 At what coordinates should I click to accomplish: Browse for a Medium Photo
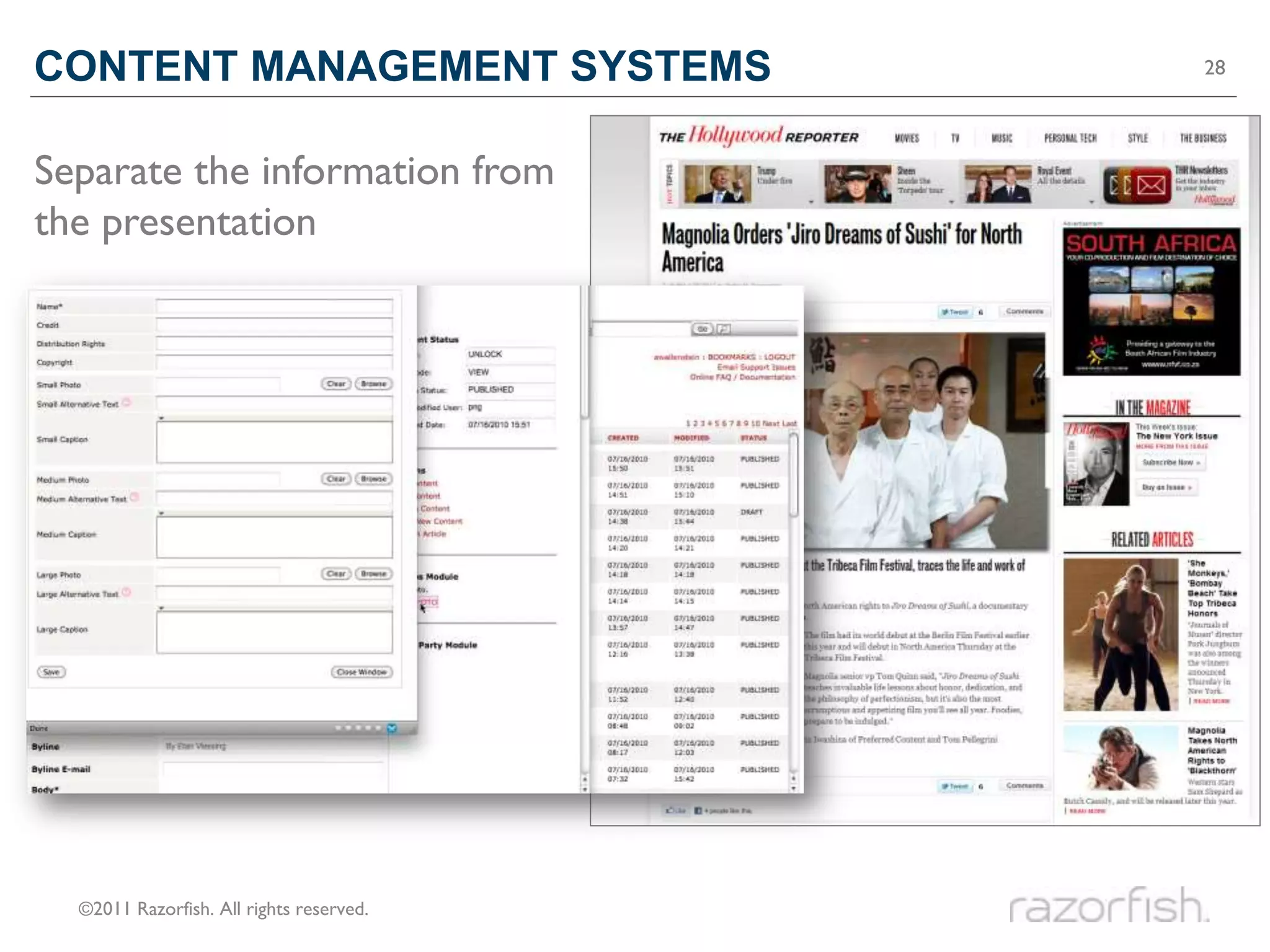pos(374,478)
